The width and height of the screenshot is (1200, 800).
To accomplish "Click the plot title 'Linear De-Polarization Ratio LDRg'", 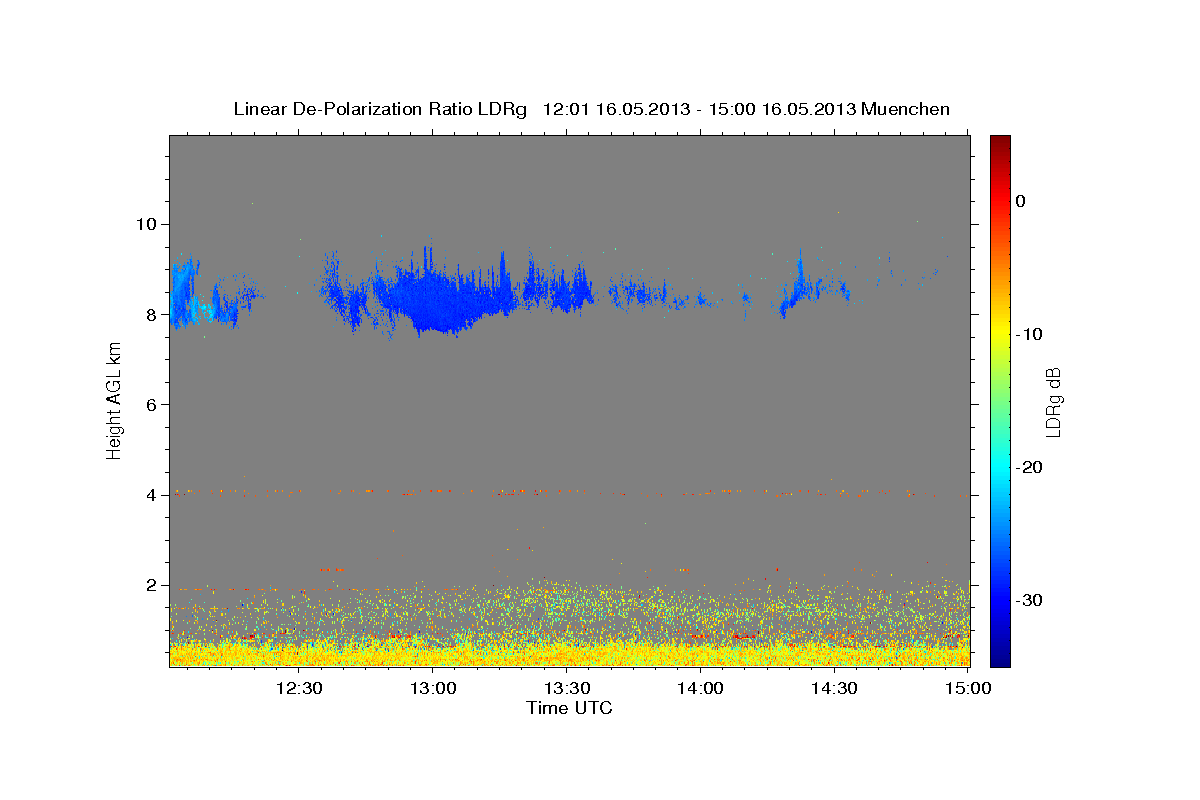I will [x=379, y=109].
